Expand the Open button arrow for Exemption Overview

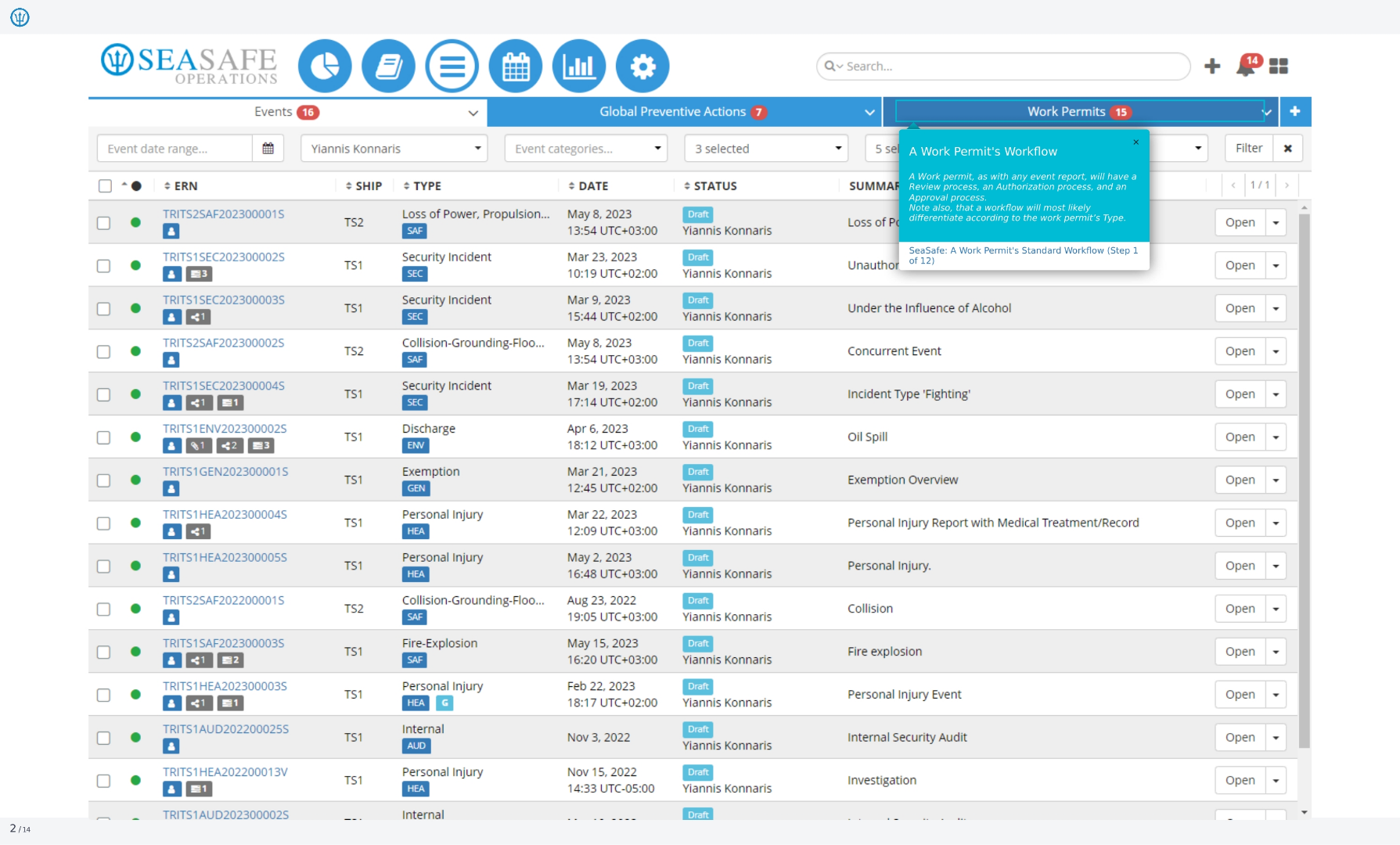(x=1276, y=480)
